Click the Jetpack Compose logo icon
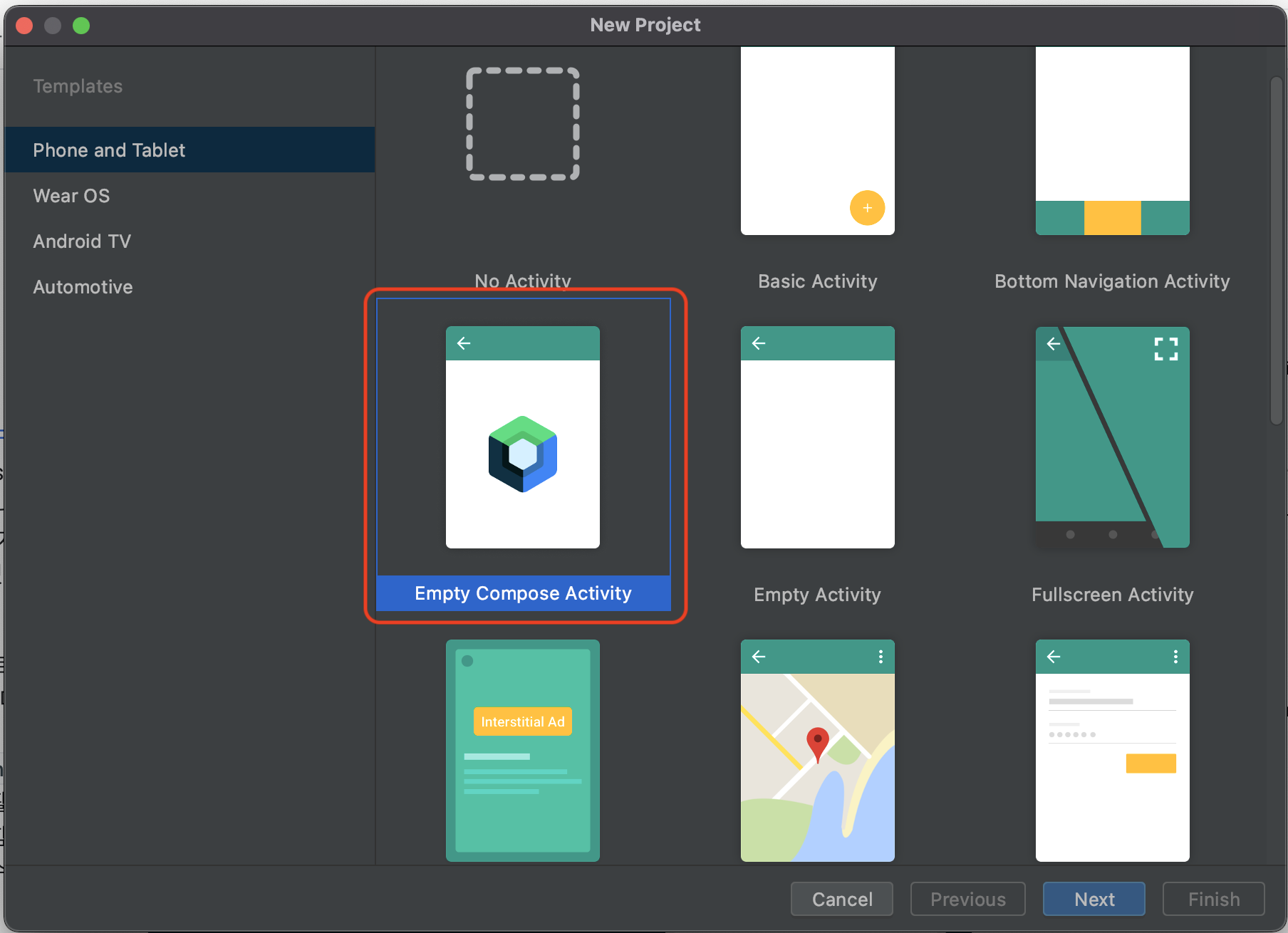1288x933 pixels. click(x=523, y=454)
